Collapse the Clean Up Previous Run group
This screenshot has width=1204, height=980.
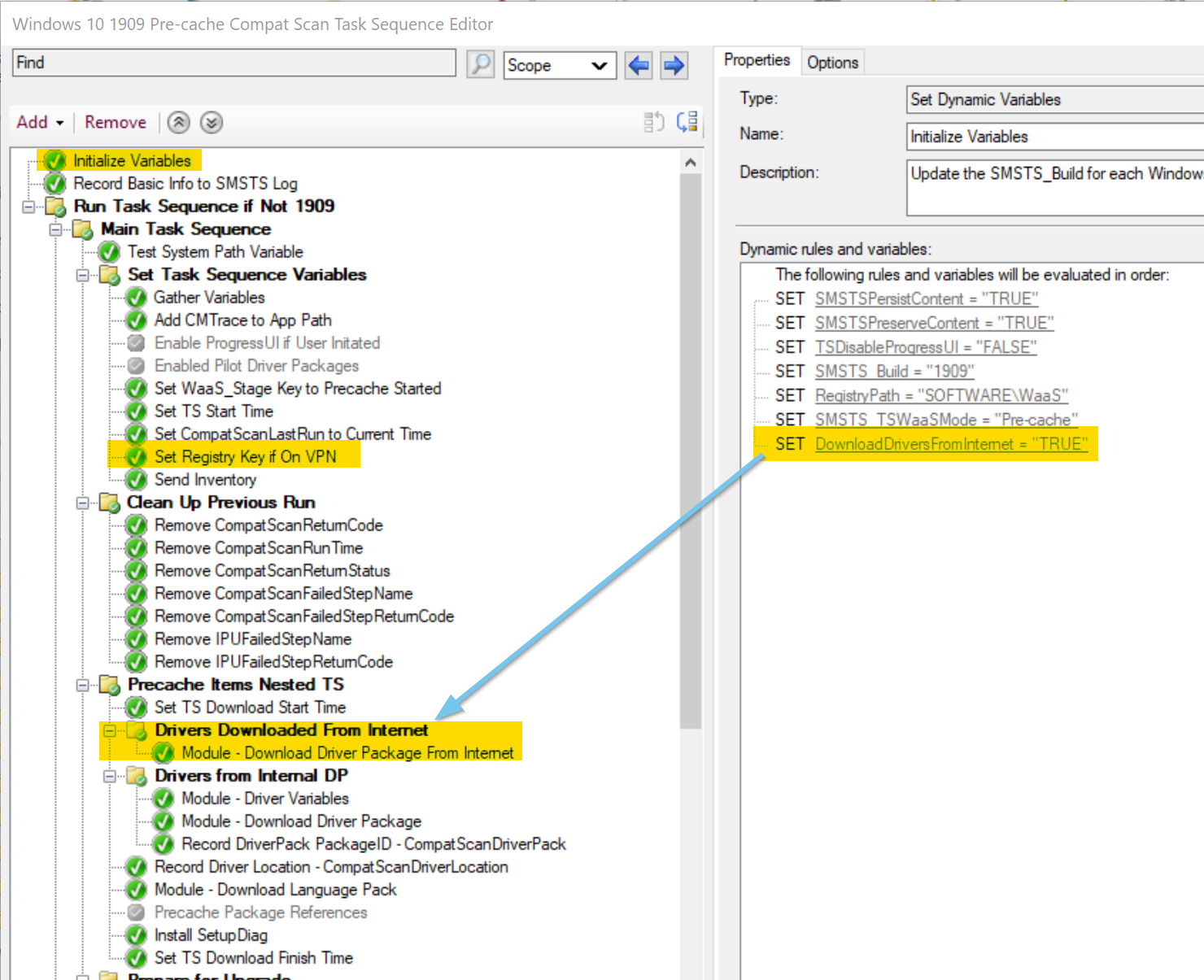[81, 503]
